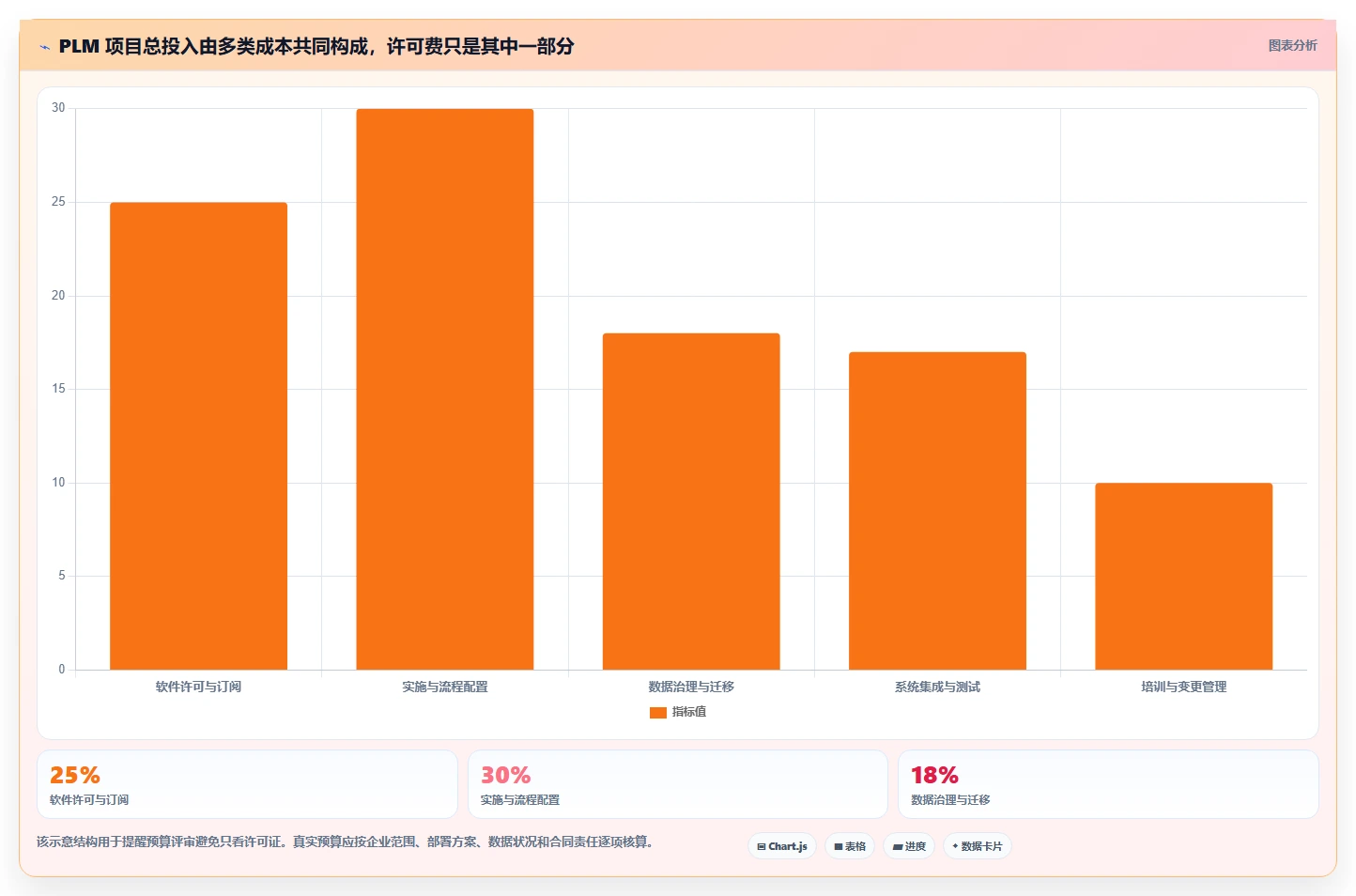
Task: Click the y-axis value 15
Action: point(58,389)
